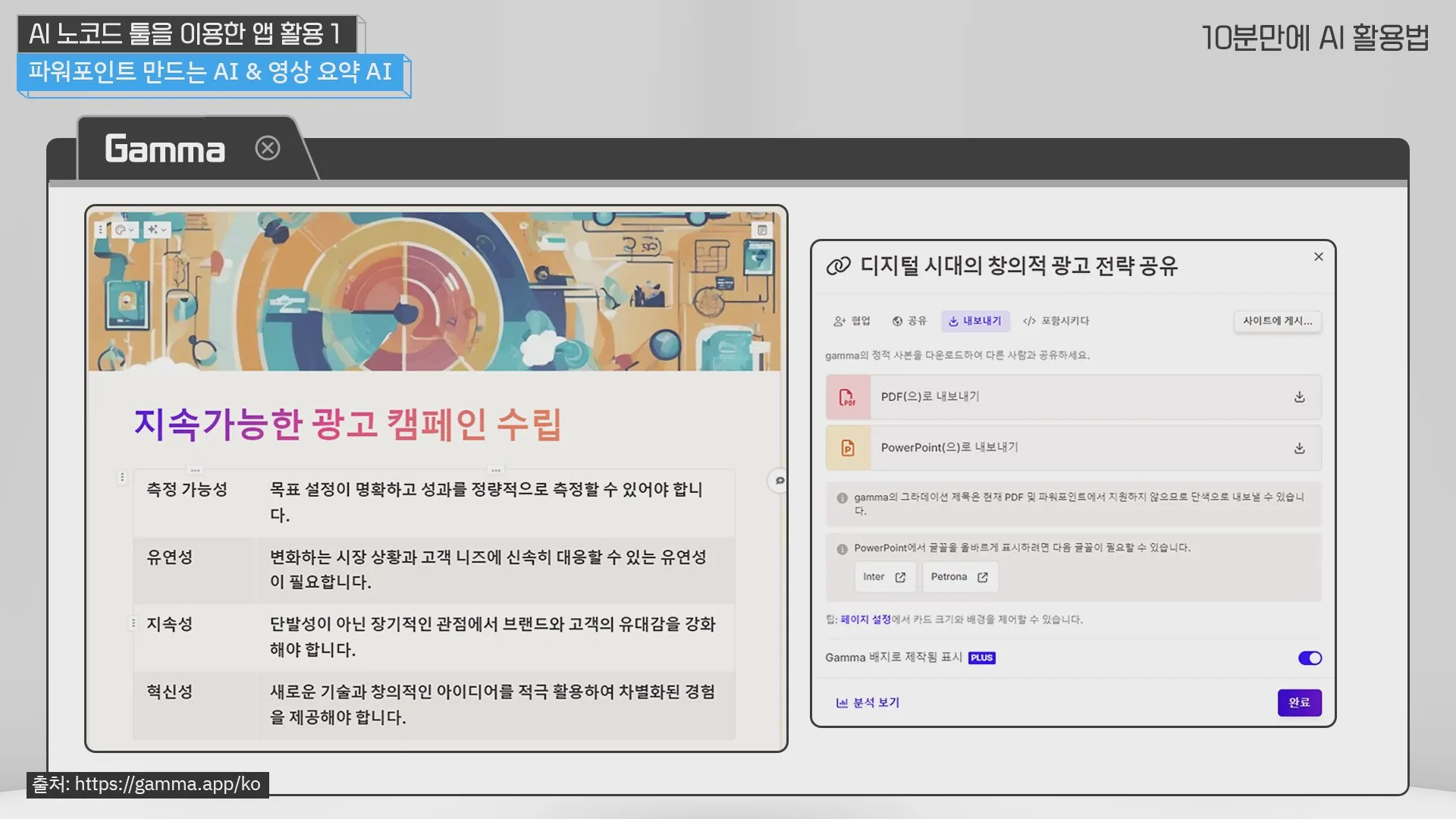Click the cell text starting with 단발성이 아닌
Viewport: 1456px width, 819px height.
pyautogui.click(x=493, y=637)
